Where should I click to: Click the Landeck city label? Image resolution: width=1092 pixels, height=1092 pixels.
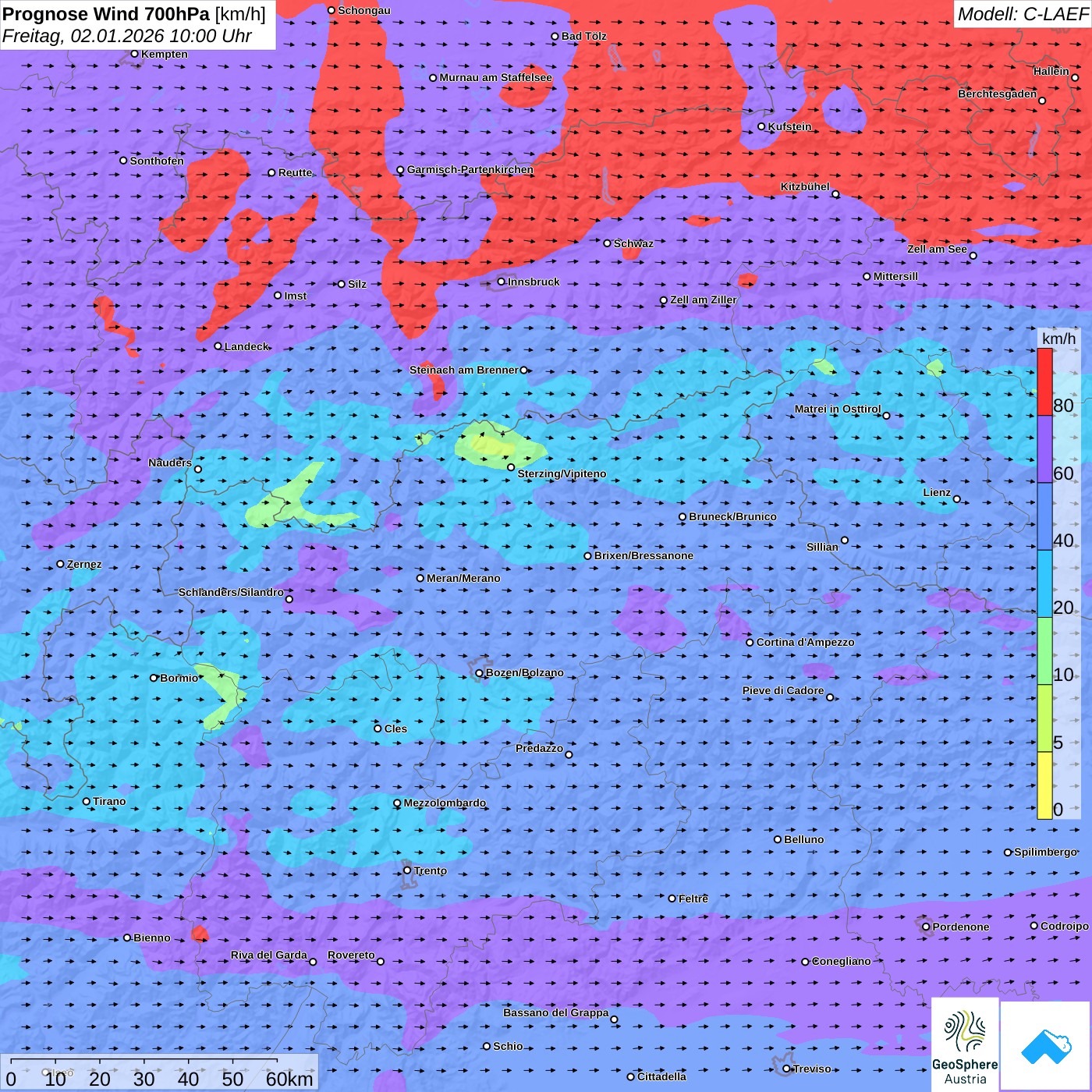(246, 346)
